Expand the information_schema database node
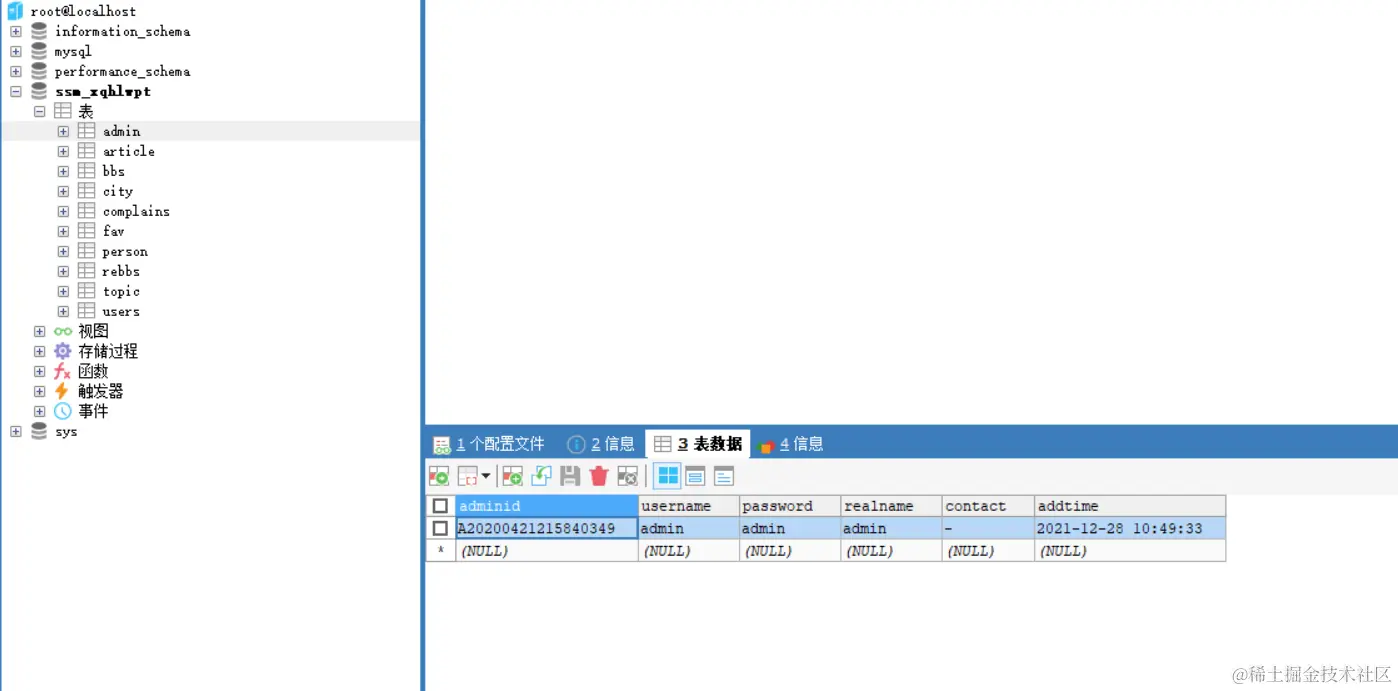Viewport: 1398px width, 691px height. 15,31
